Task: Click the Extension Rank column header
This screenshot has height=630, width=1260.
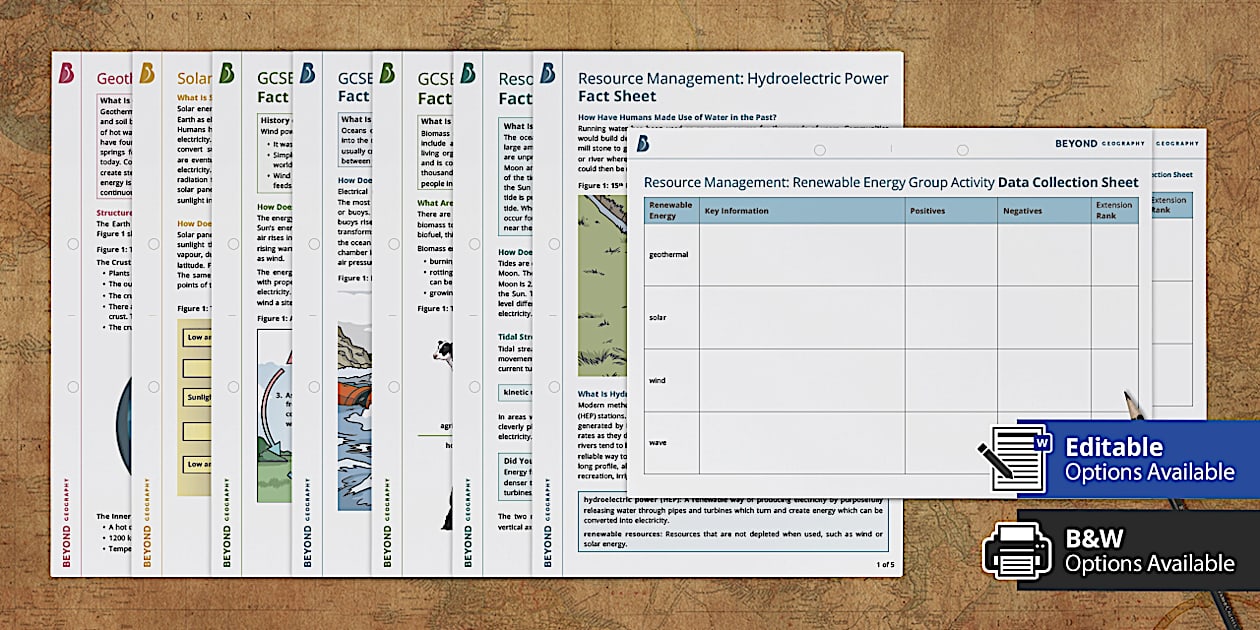Action: [x=1114, y=211]
